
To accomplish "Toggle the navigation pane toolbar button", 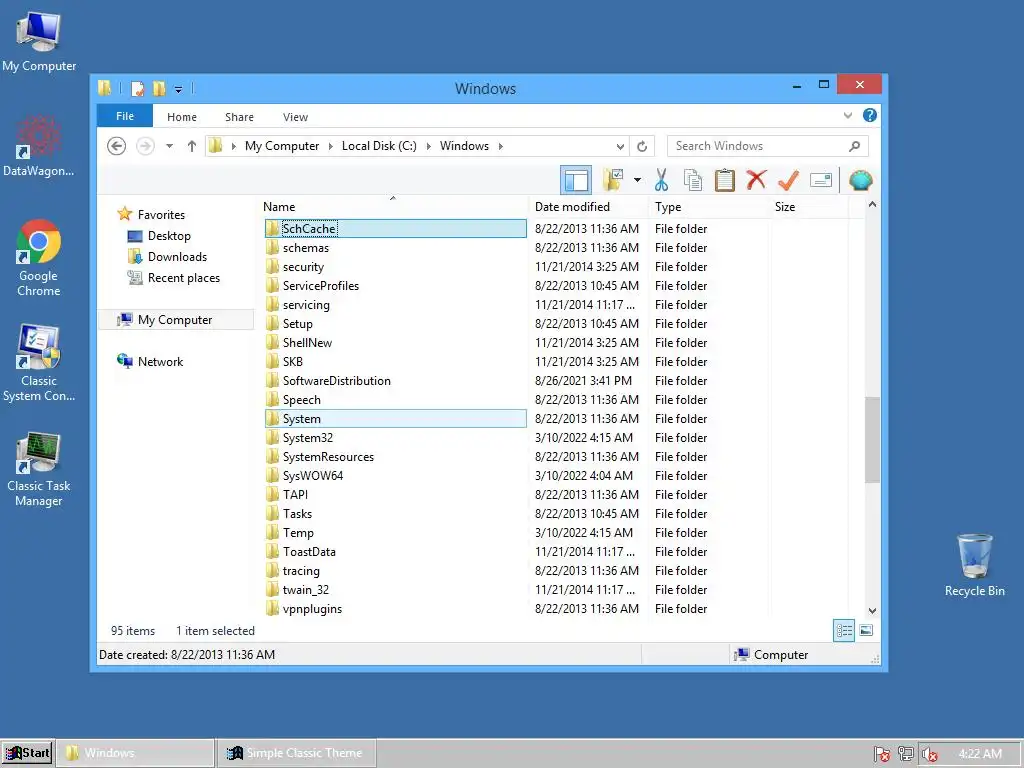I will tap(576, 180).
